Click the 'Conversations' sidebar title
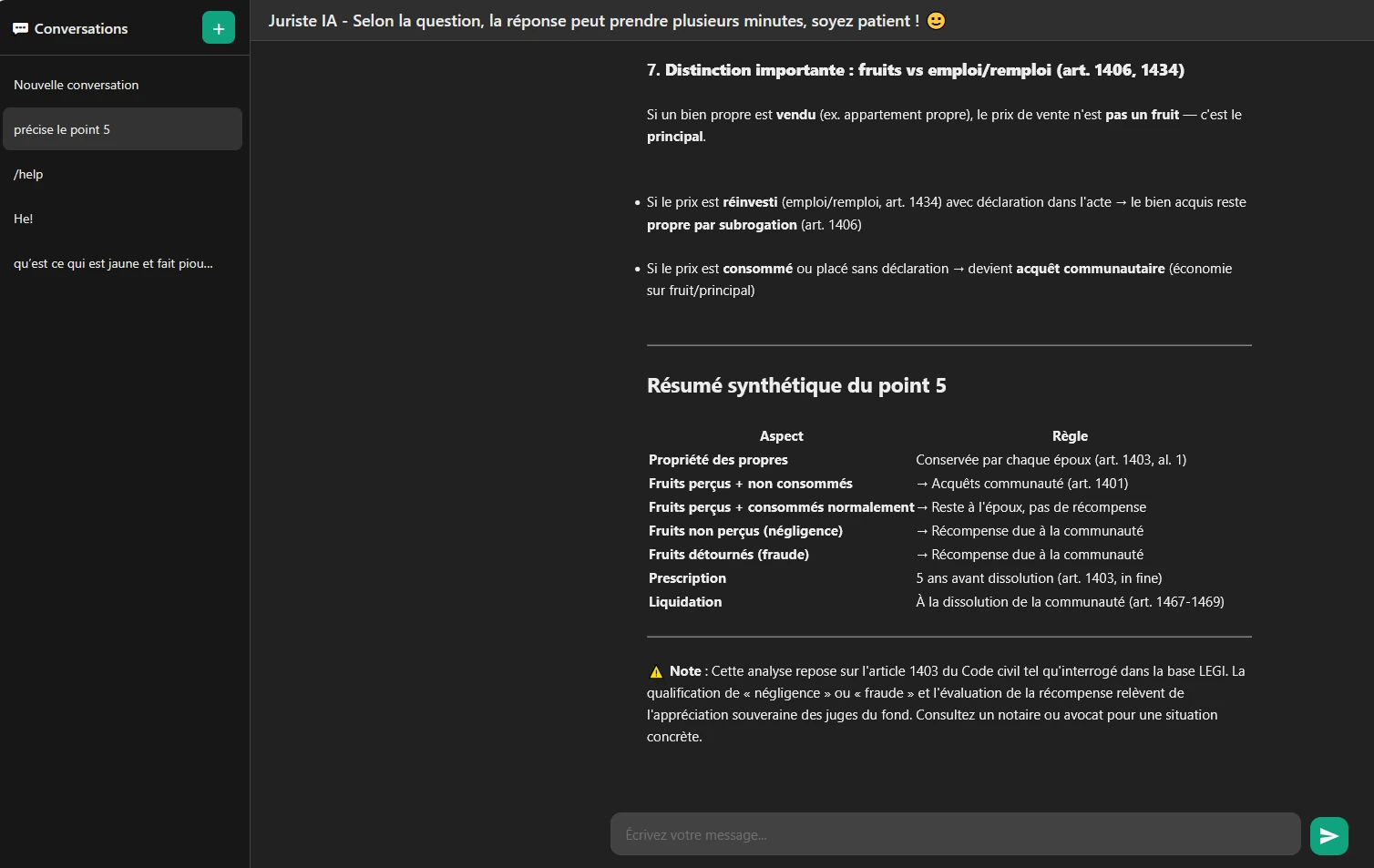1374x868 pixels. point(81,29)
